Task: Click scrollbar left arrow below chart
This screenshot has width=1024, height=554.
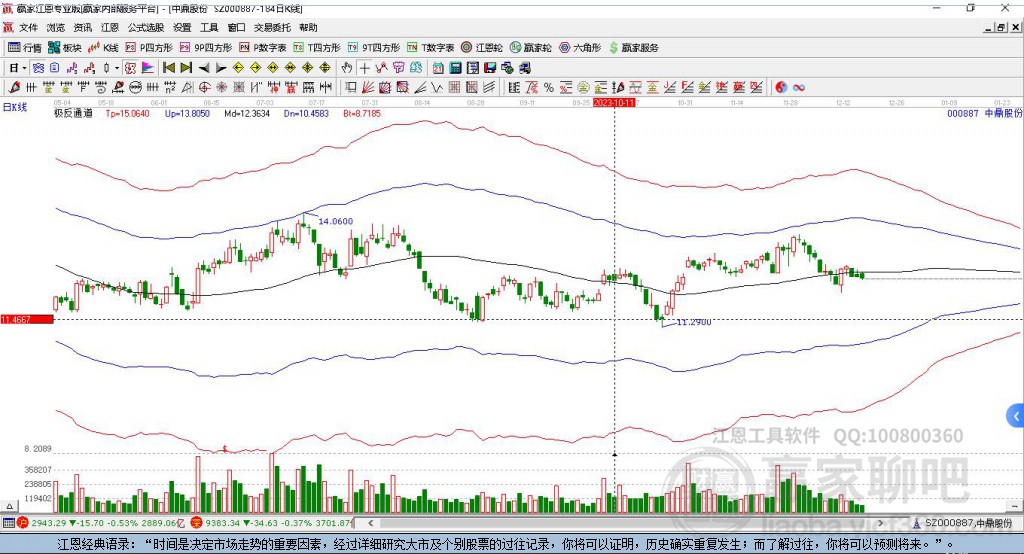Action: 371,523
